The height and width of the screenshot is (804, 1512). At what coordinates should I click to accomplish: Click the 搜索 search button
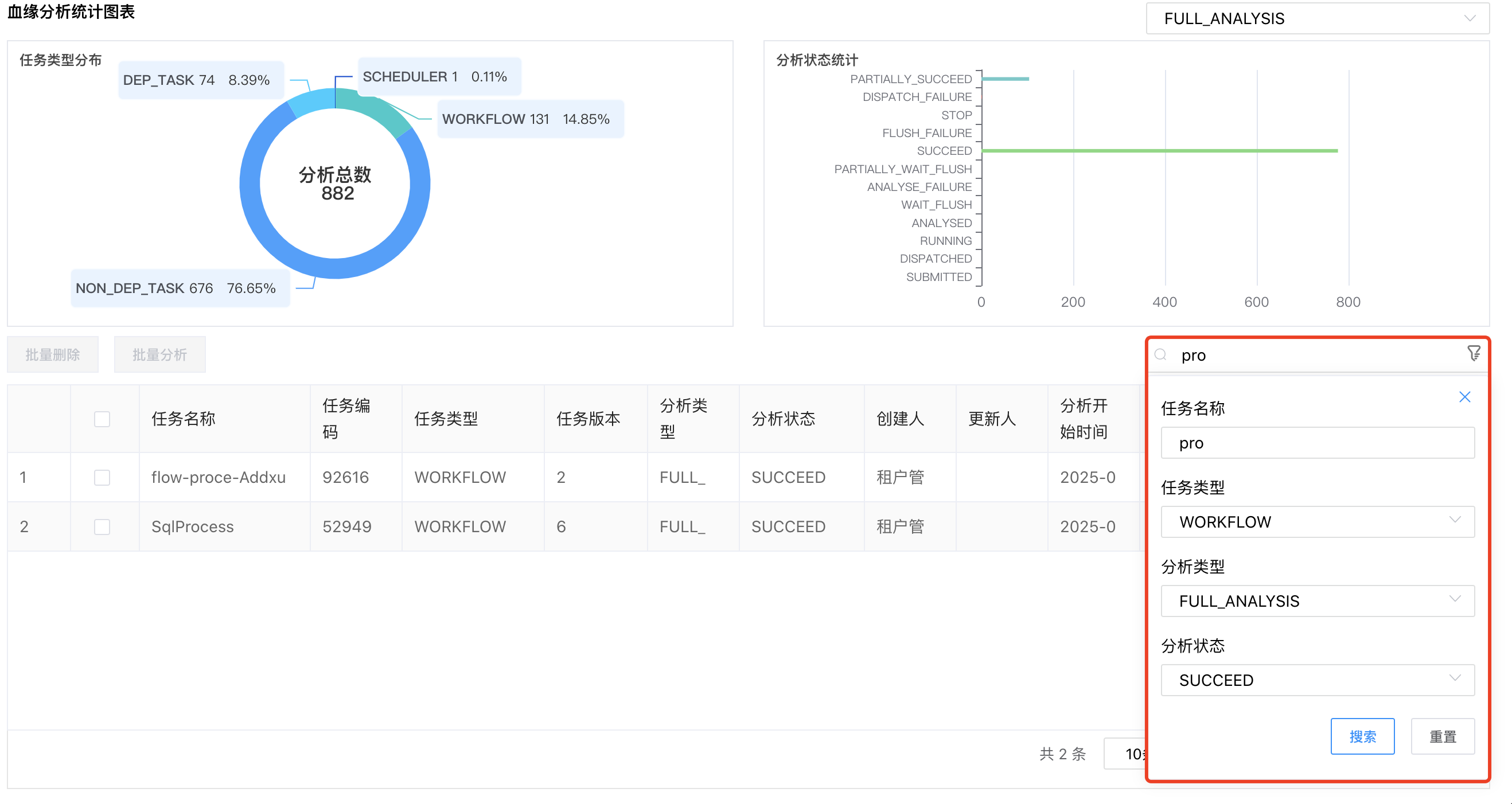(x=1362, y=736)
